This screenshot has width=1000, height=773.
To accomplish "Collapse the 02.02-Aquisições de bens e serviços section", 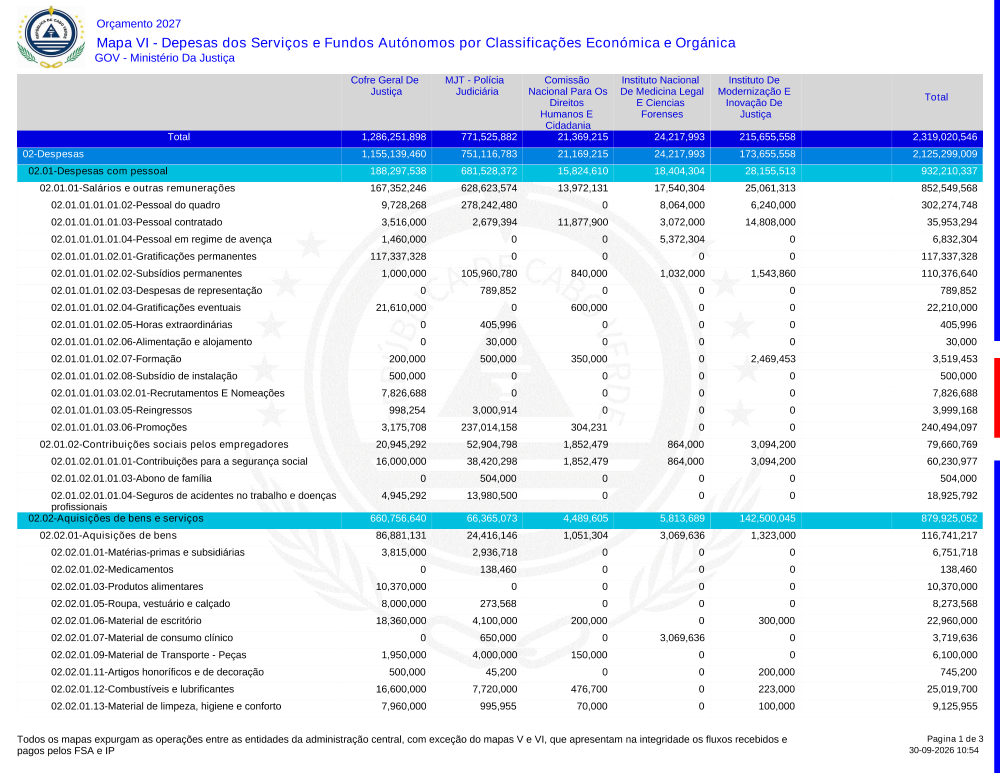I will click(499, 519).
